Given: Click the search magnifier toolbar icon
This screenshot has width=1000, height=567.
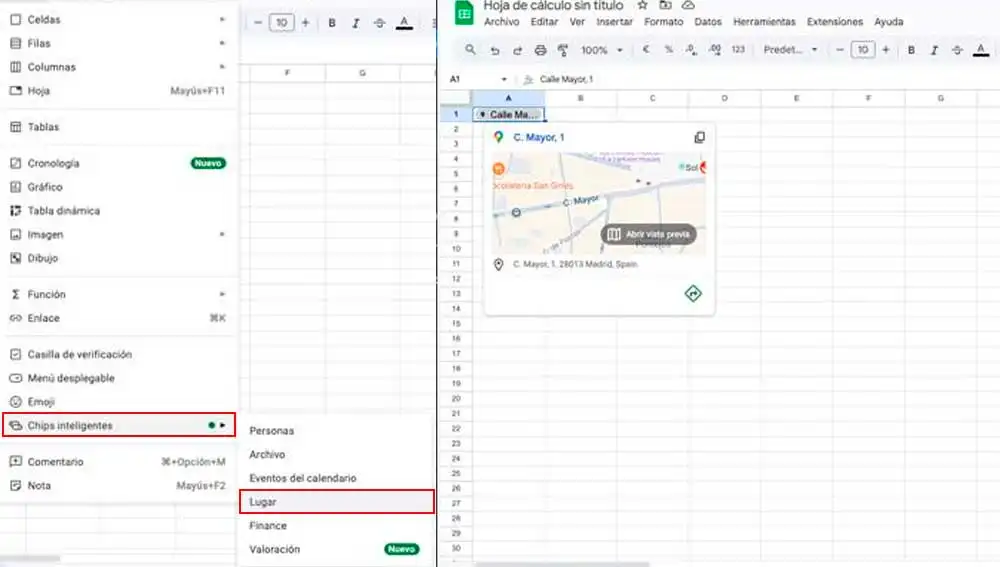Looking at the screenshot, I should click(470, 50).
